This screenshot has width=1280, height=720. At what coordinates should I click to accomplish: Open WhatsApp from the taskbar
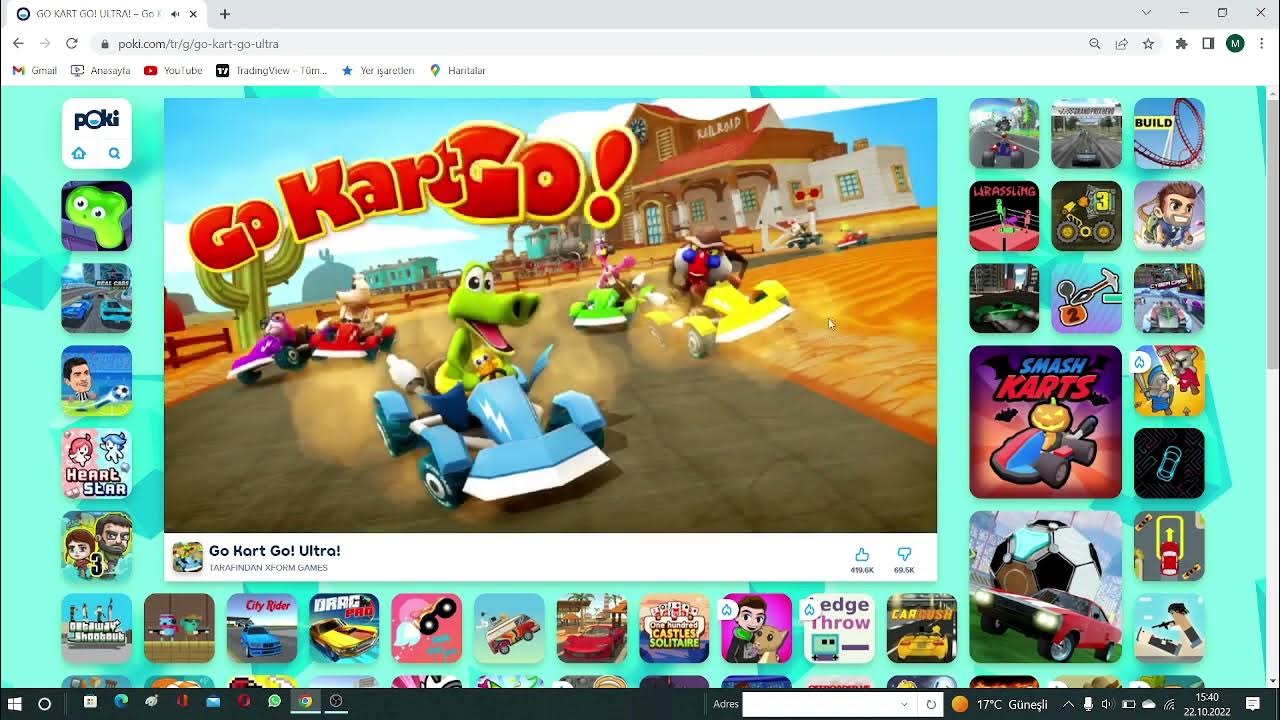click(275, 702)
